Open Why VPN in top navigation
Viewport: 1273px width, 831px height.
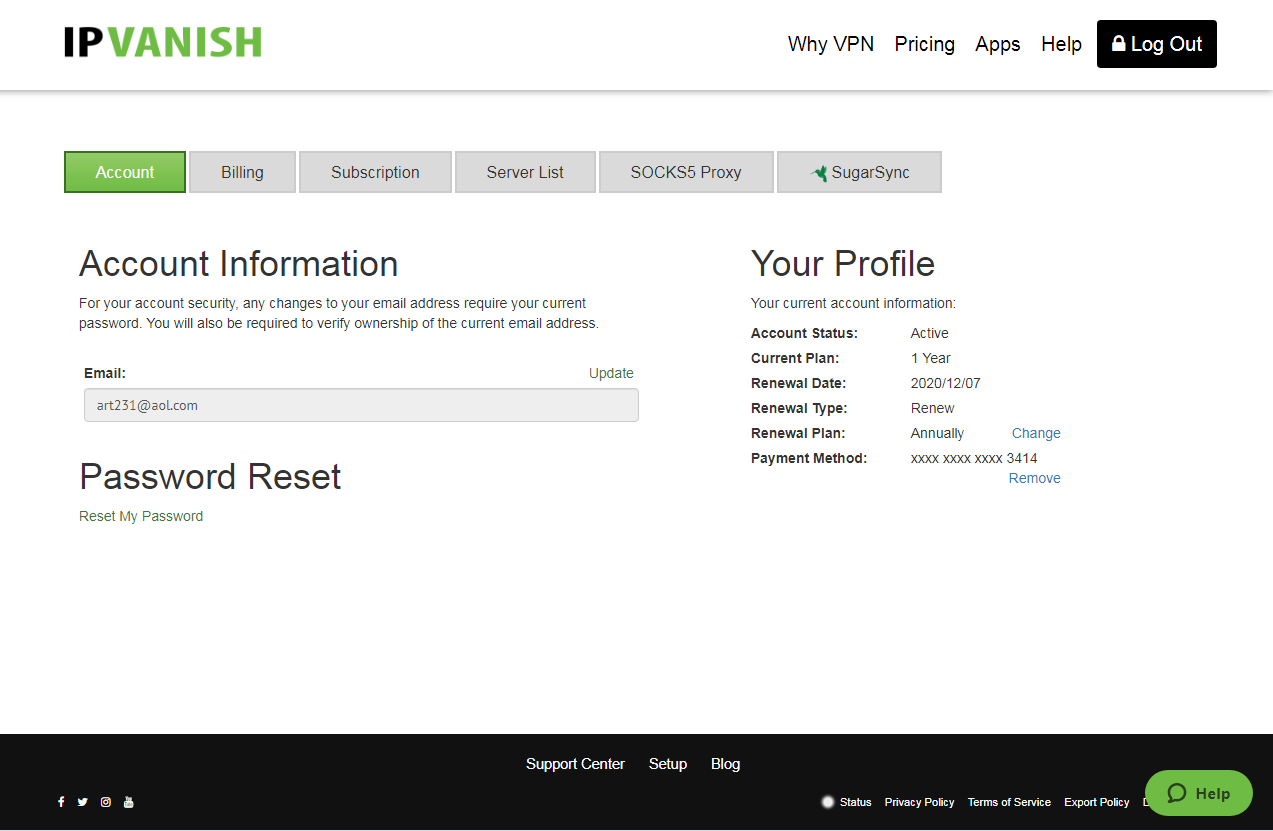[x=831, y=44]
